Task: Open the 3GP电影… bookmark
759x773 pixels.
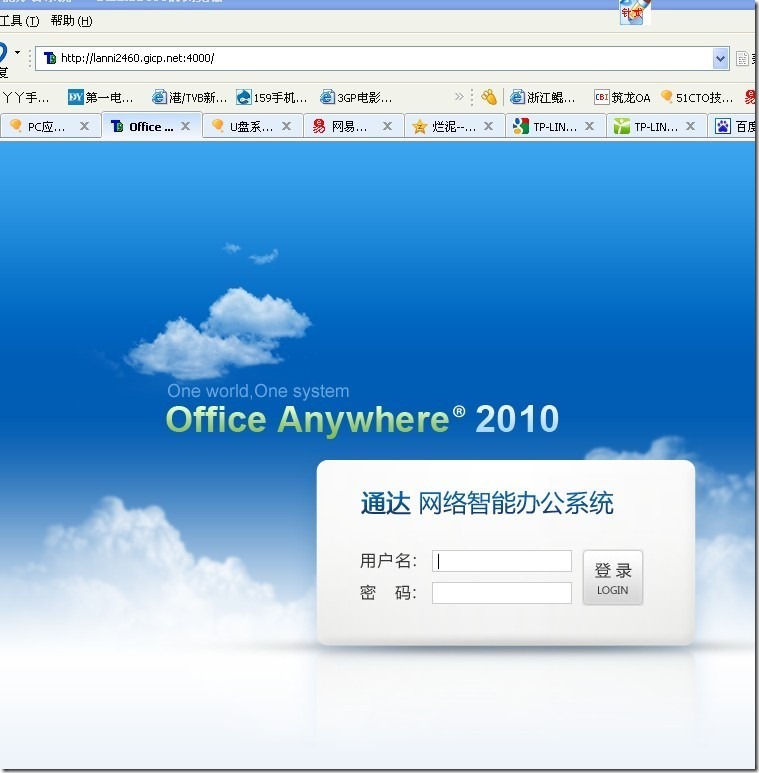Action: 356,98
